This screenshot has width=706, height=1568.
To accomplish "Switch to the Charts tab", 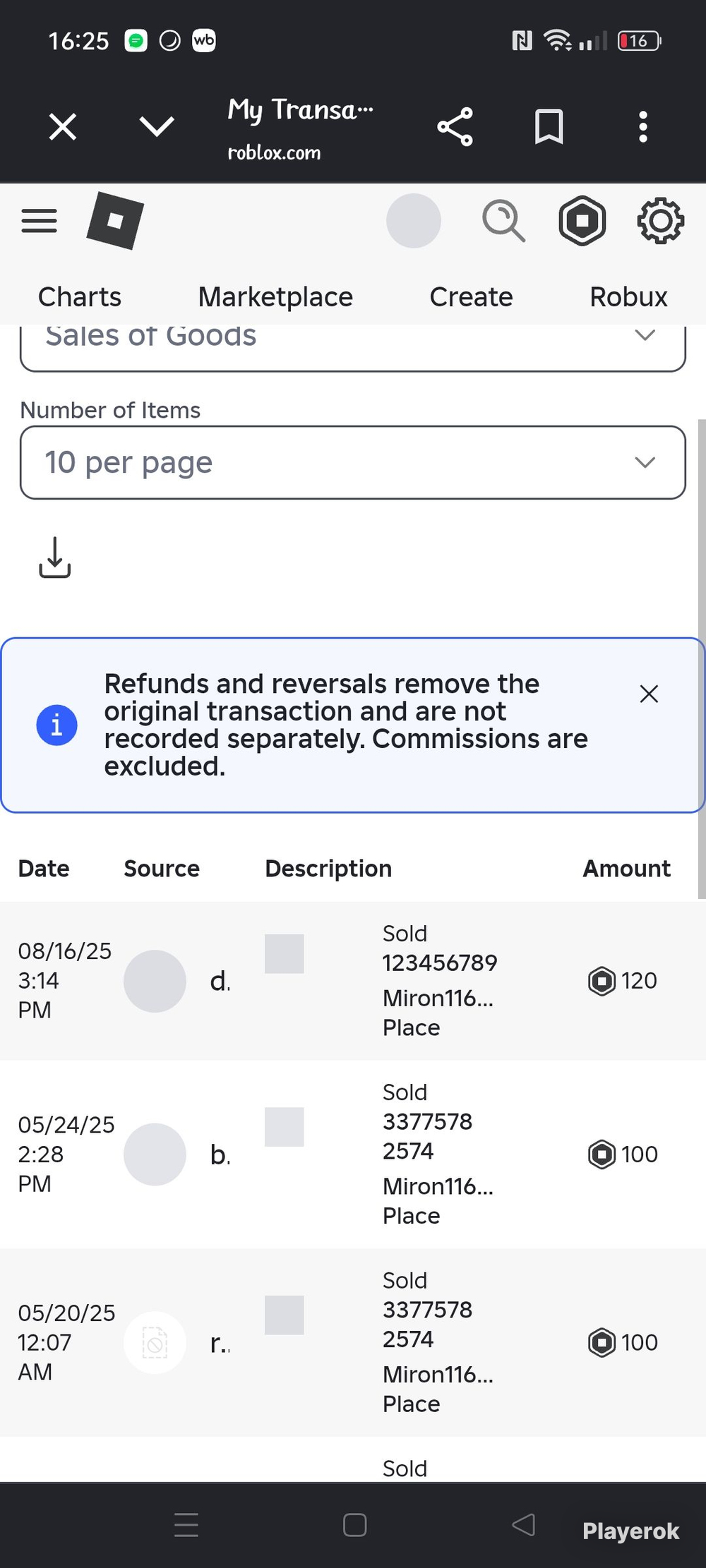I will coord(80,297).
